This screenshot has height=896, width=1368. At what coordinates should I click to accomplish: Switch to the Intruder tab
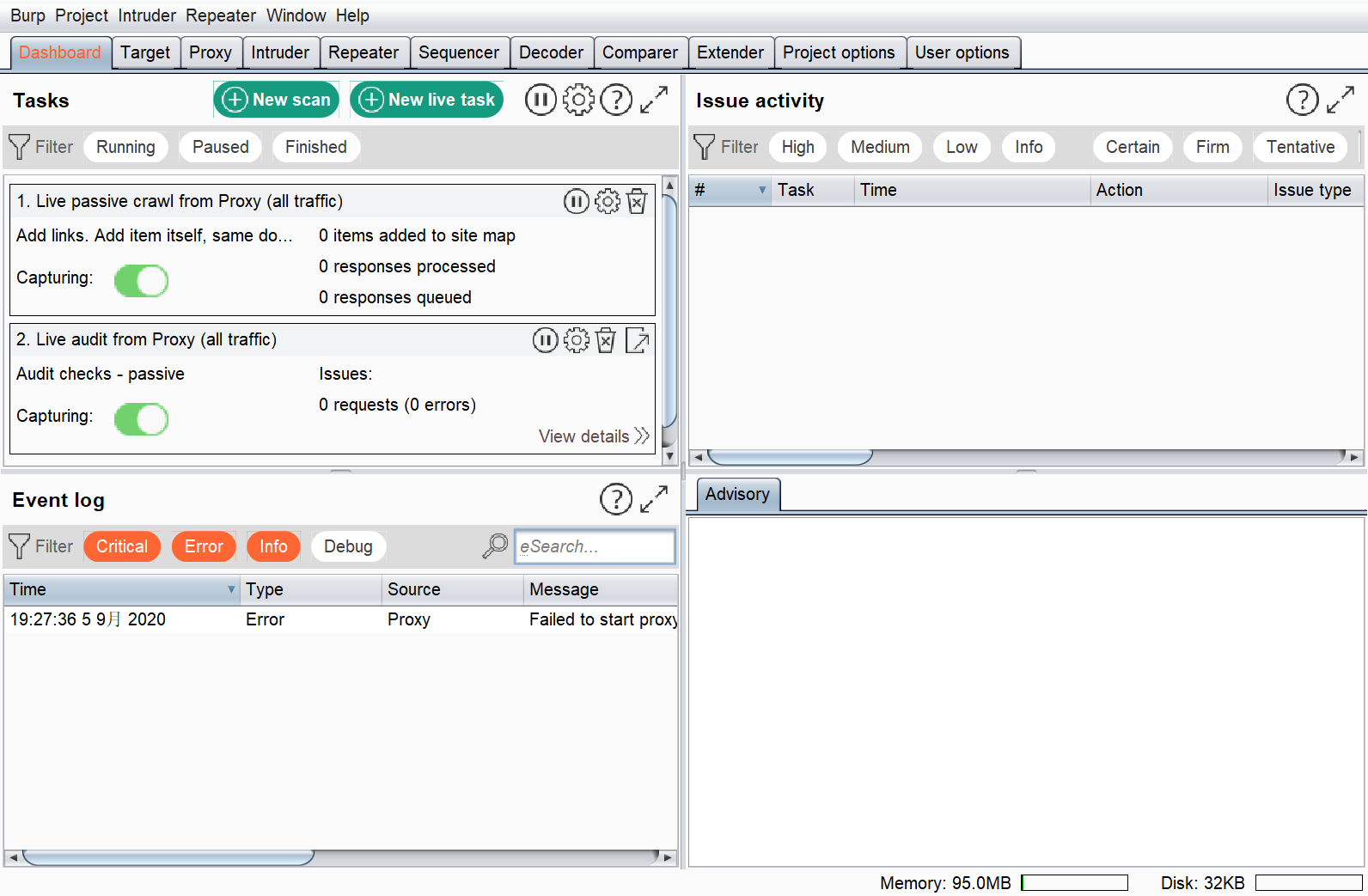280,52
